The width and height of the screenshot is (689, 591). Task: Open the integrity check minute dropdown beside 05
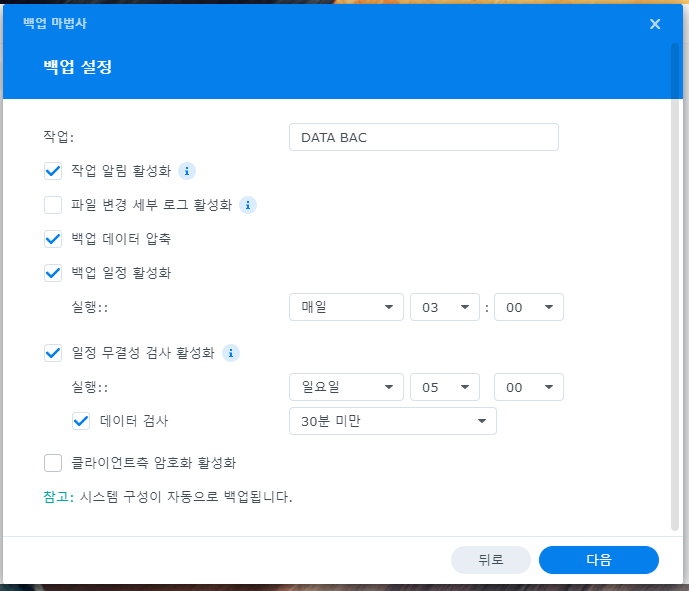529,387
